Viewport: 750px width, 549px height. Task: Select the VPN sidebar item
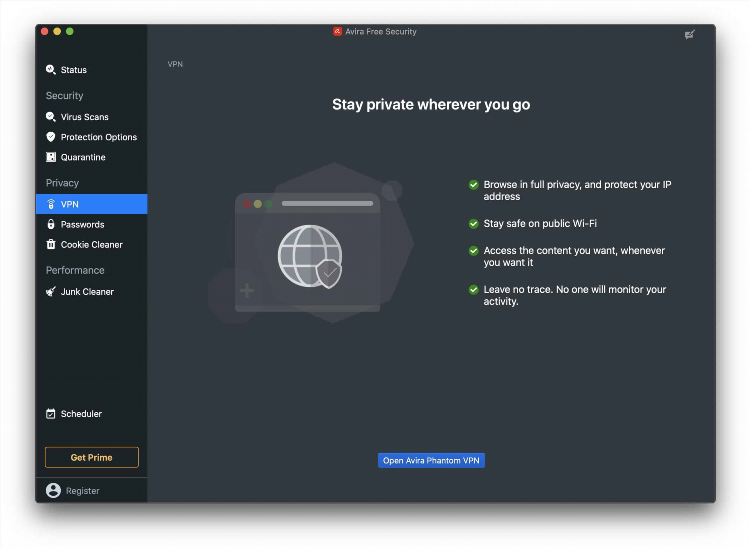pyautogui.click(x=91, y=204)
